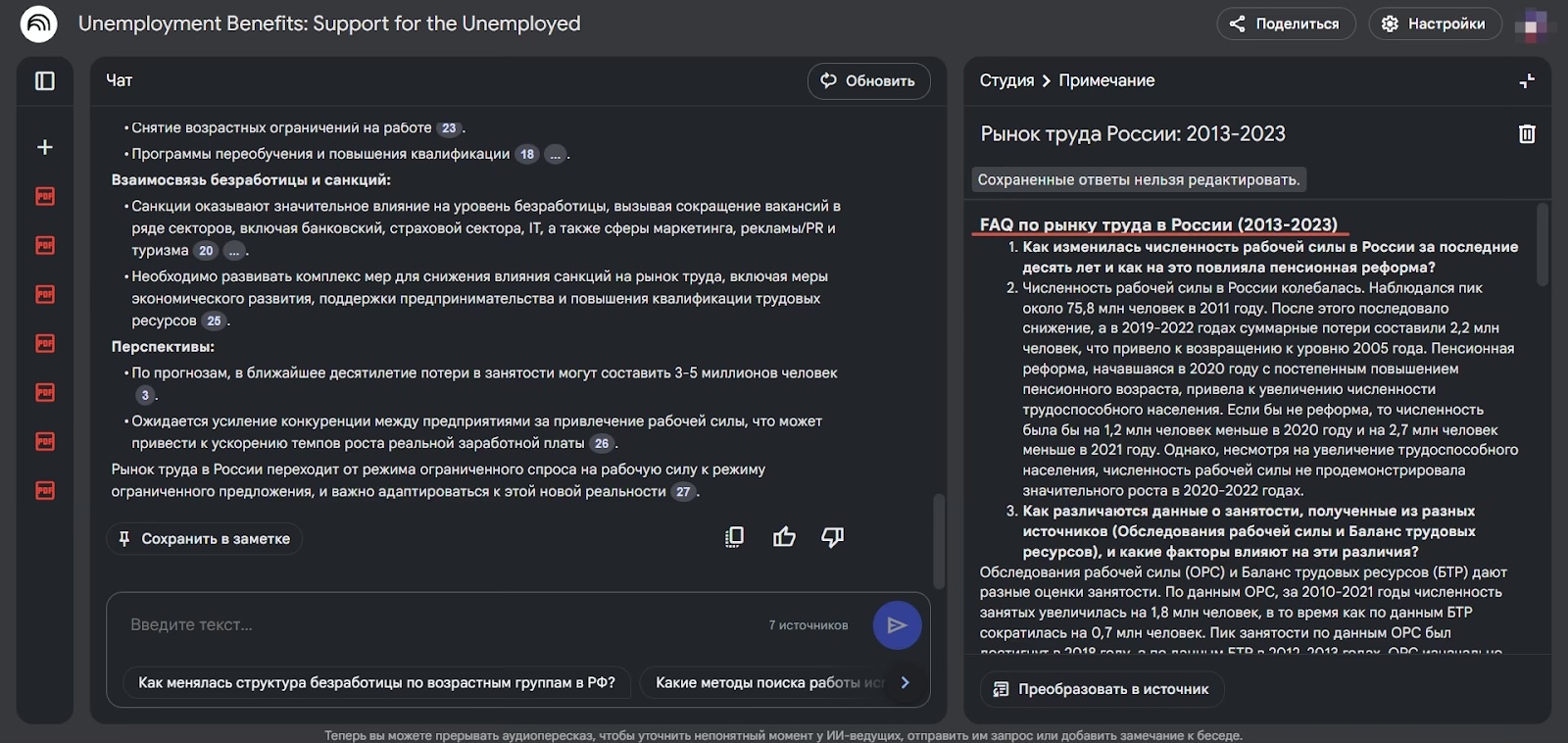Add a new source with plus icon

45,147
